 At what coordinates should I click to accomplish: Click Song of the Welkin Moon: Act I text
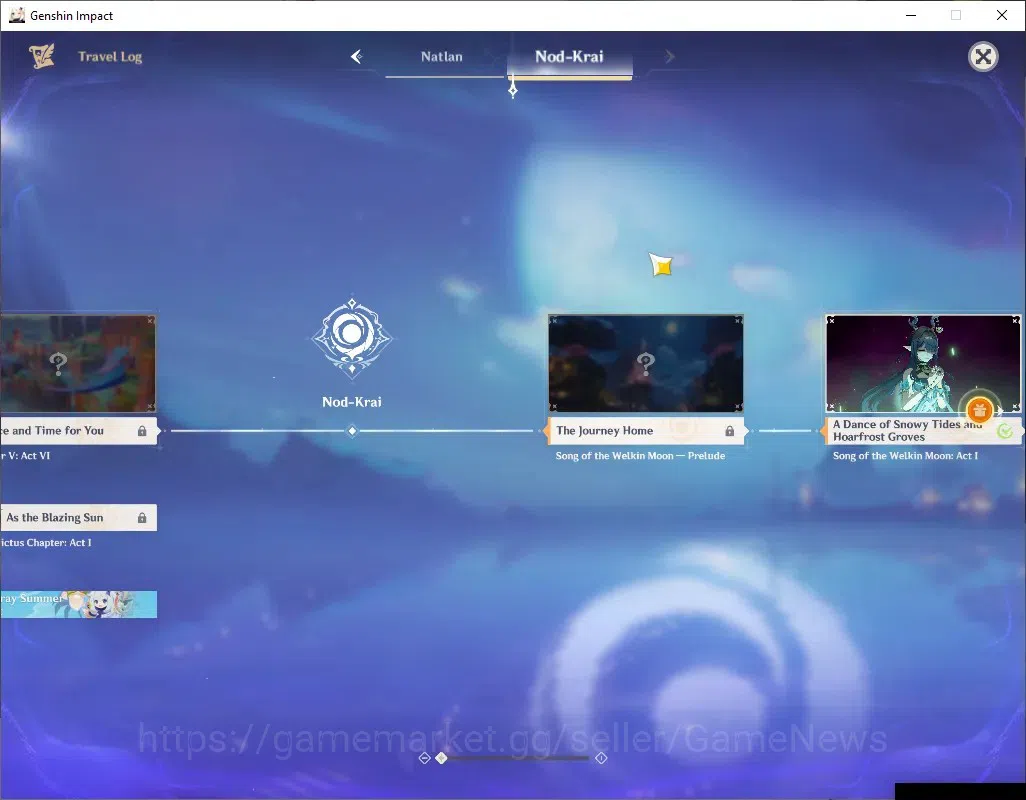[906, 455]
